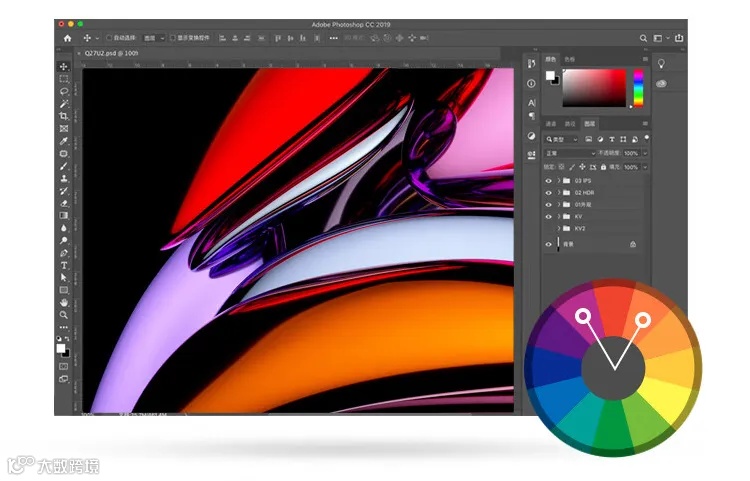
Task: Select the Zoom tool in the toolbox
Action: pos(64,315)
